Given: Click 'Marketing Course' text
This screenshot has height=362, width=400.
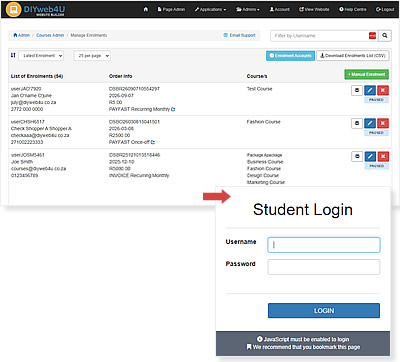Looking at the screenshot, I should coord(266,182).
